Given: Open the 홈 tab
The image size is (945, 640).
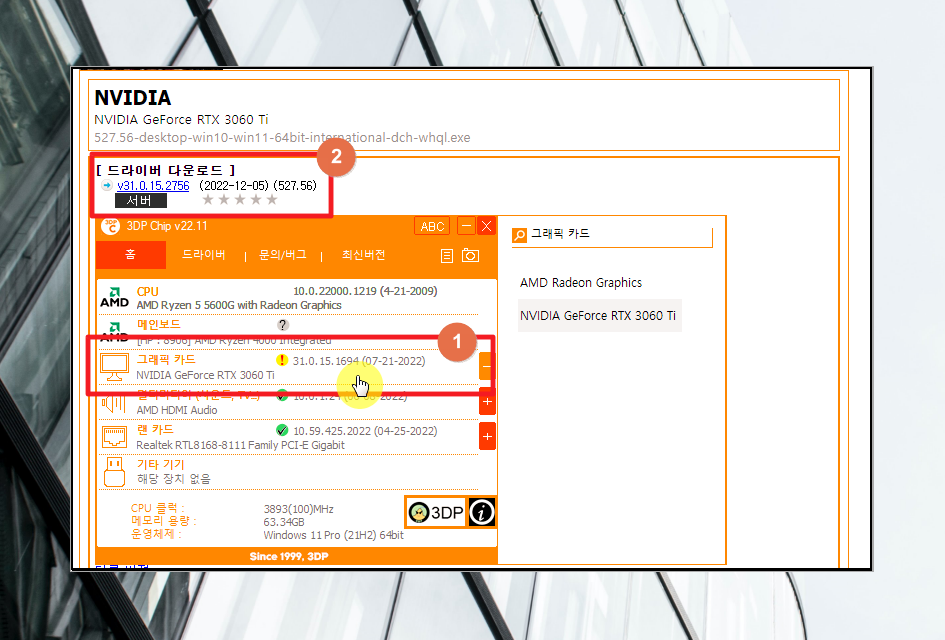Looking at the screenshot, I should [131, 254].
